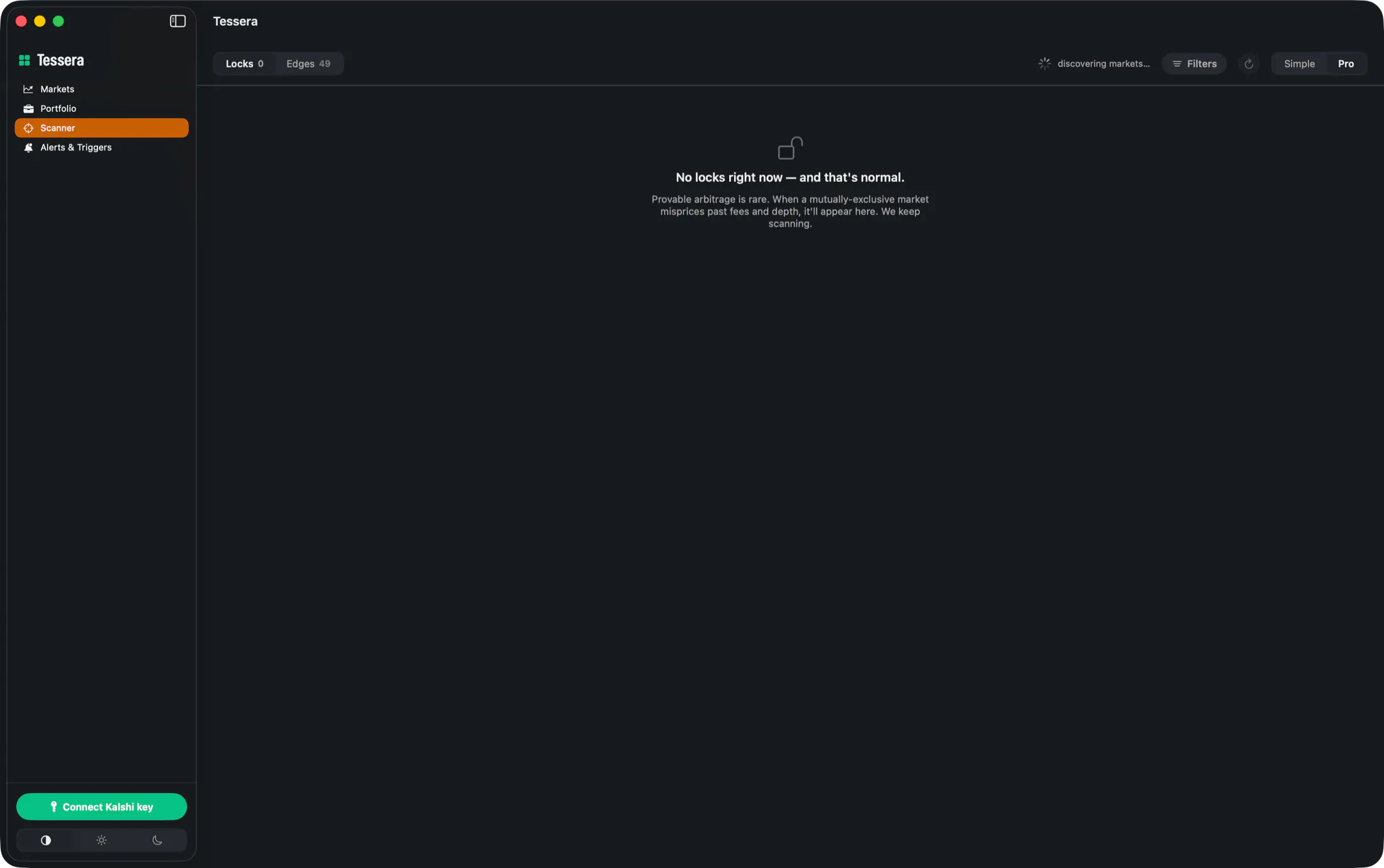The width and height of the screenshot is (1384, 868).
Task: Select the auto theme half-circle icon
Action: coord(46,840)
